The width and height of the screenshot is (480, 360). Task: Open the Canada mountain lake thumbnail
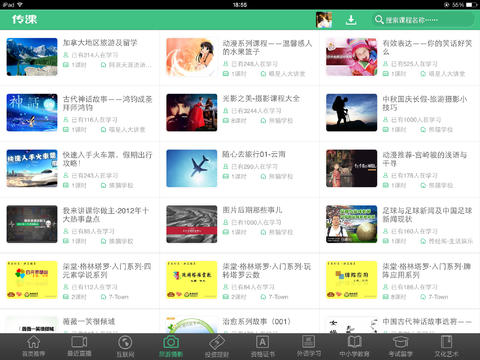32,57
